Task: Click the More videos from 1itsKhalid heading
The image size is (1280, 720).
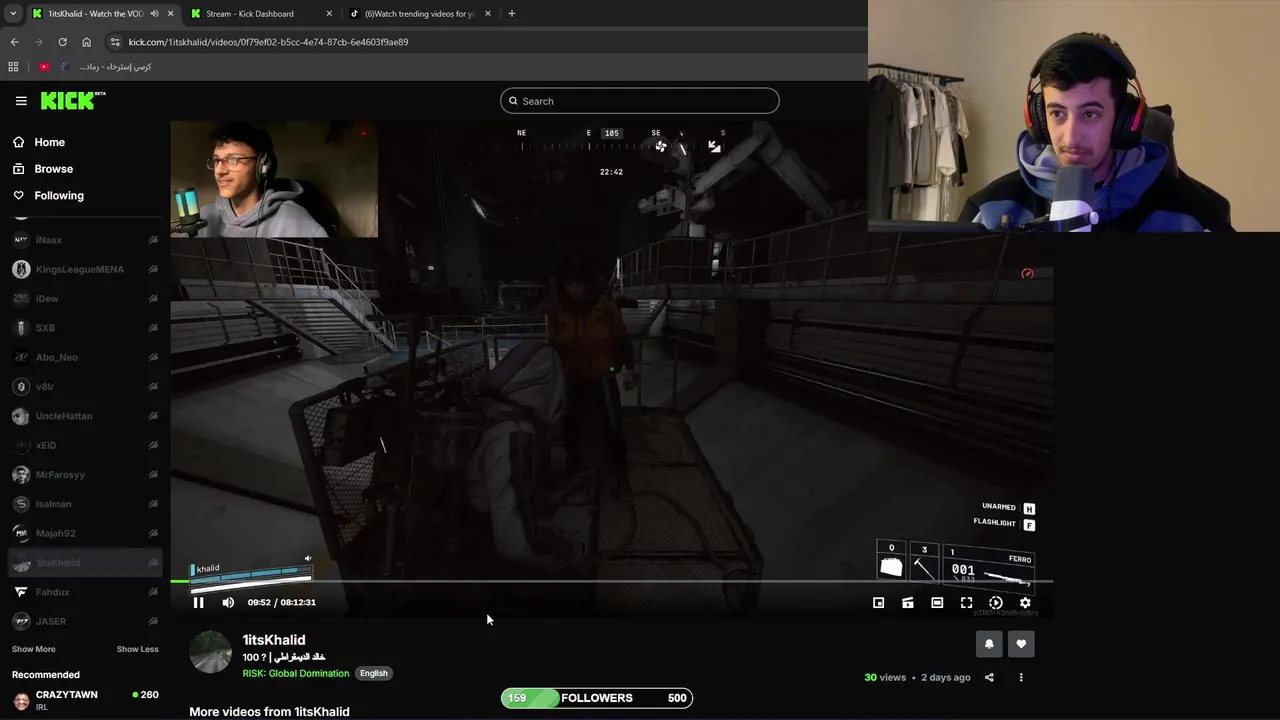Action: (269, 712)
